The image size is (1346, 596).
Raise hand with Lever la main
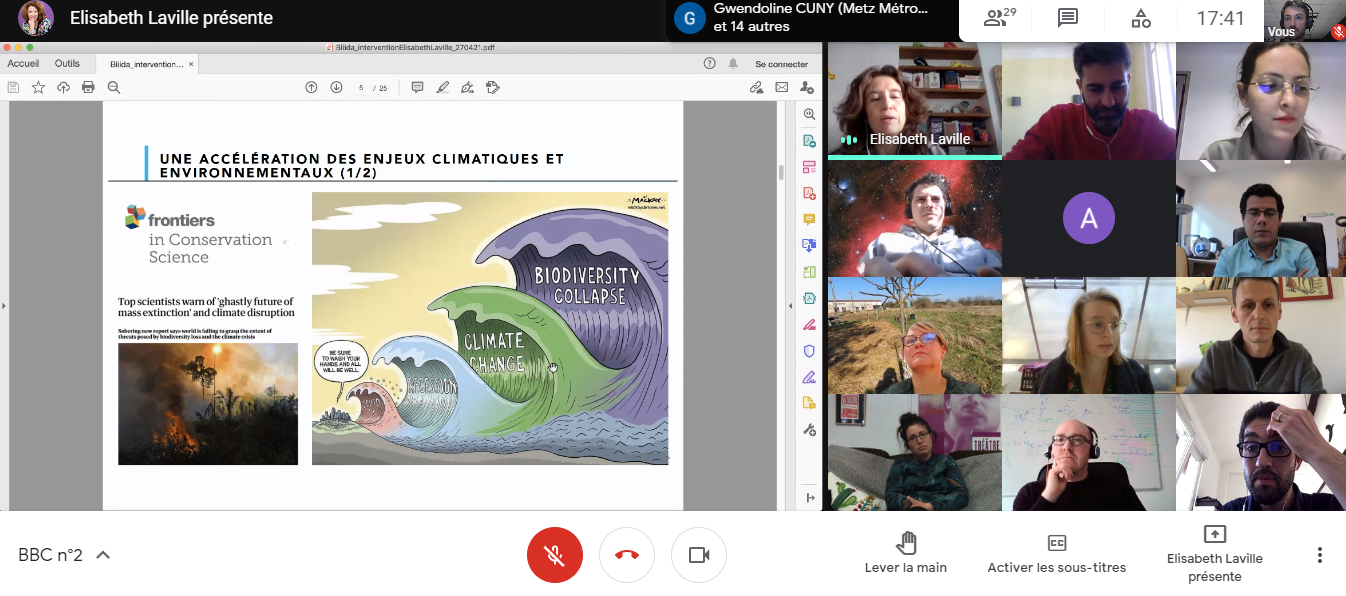click(906, 553)
